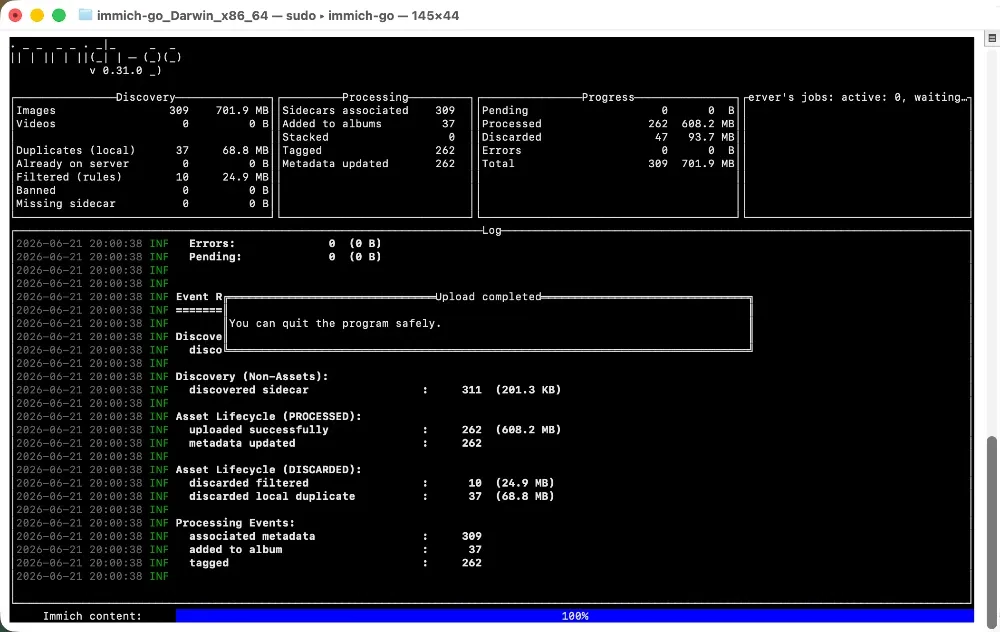The height and width of the screenshot is (632, 1000).
Task: Click the Log panel title
Action: pos(492,230)
